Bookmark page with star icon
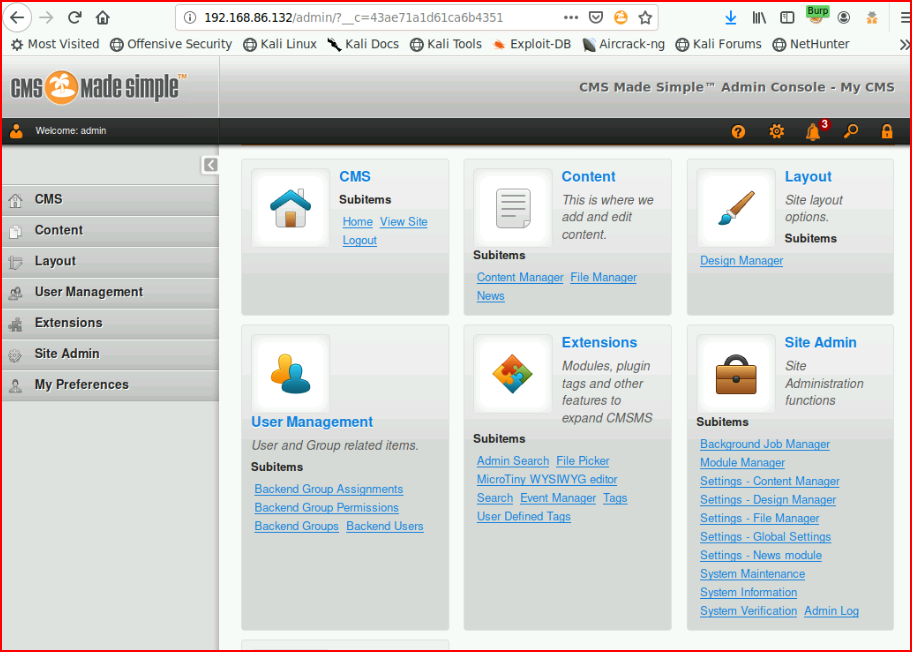The image size is (912, 652). click(x=645, y=17)
